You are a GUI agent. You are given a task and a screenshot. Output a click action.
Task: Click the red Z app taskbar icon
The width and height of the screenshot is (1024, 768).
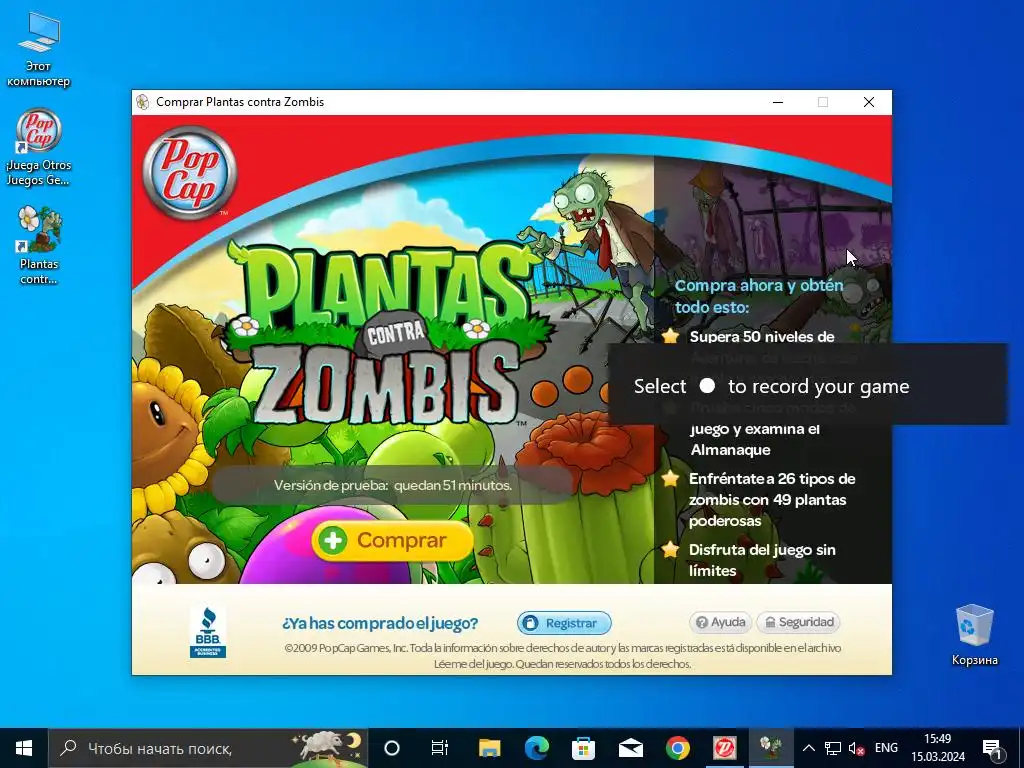725,748
